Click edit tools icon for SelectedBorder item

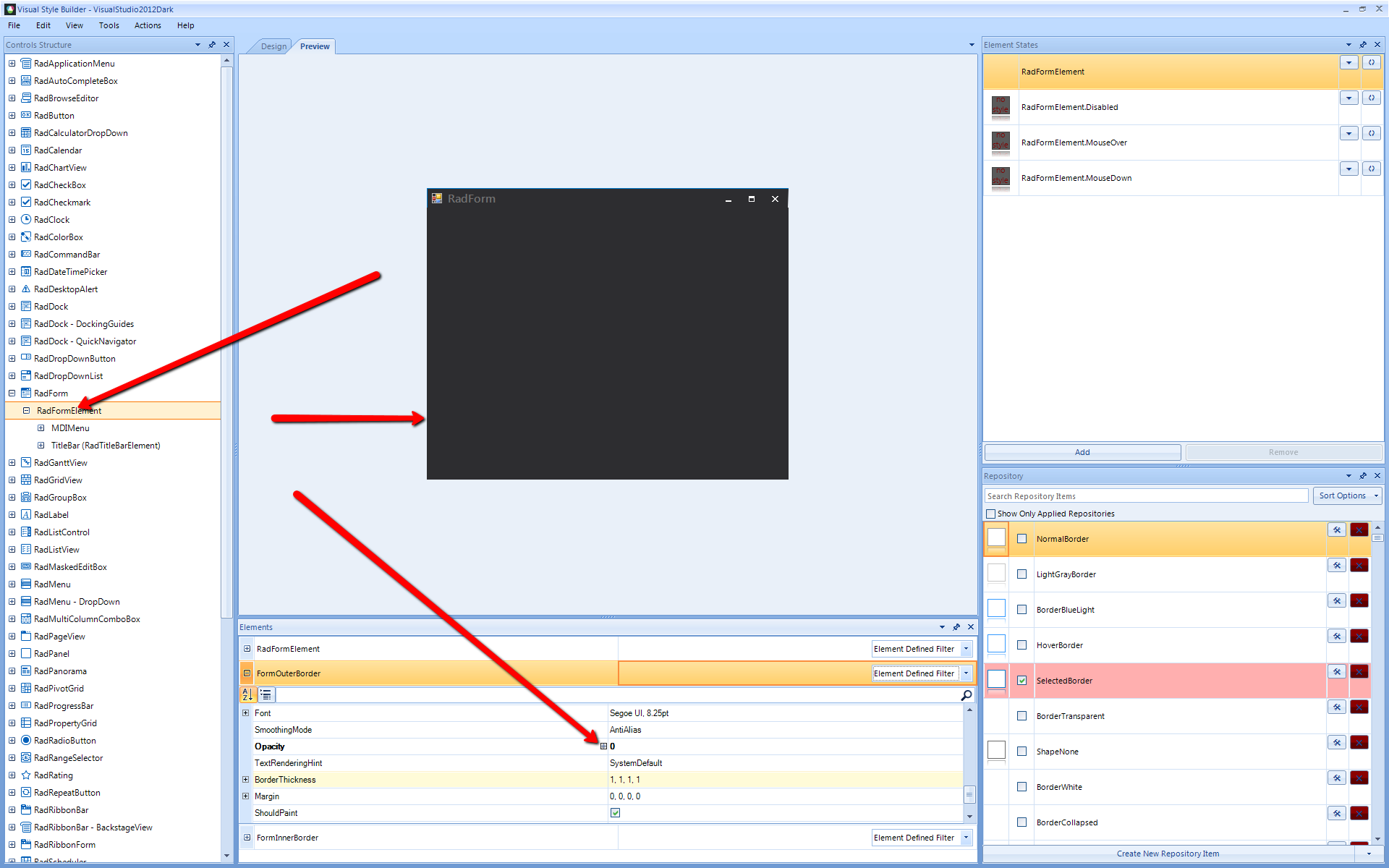point(1336,672)
